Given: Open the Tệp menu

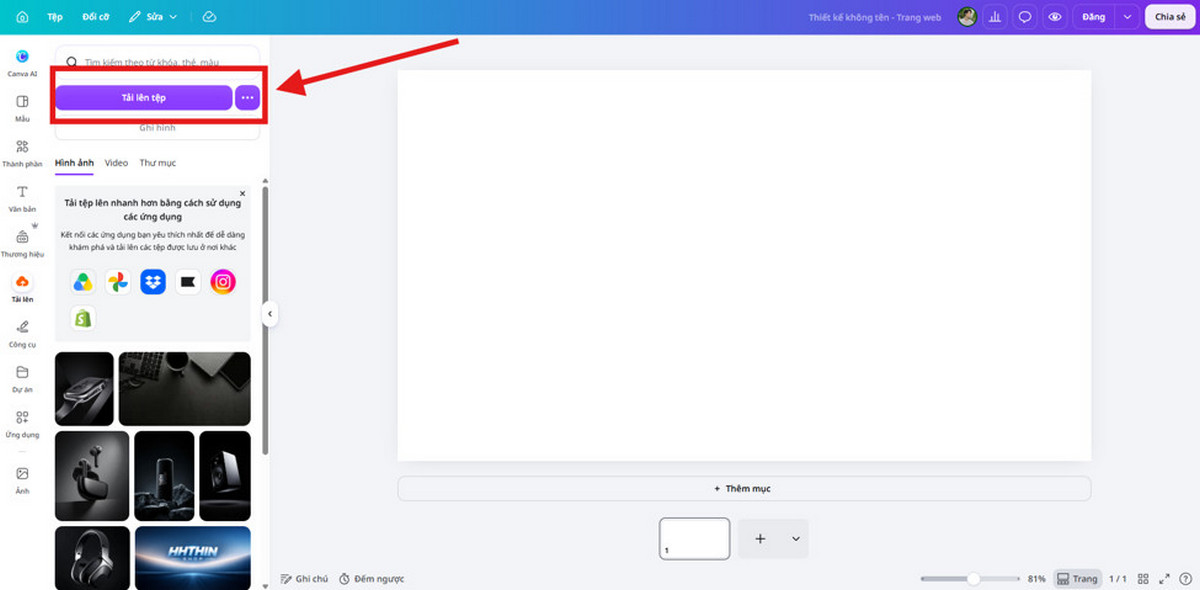Looking at the screenshot, I should coord(55,17).
